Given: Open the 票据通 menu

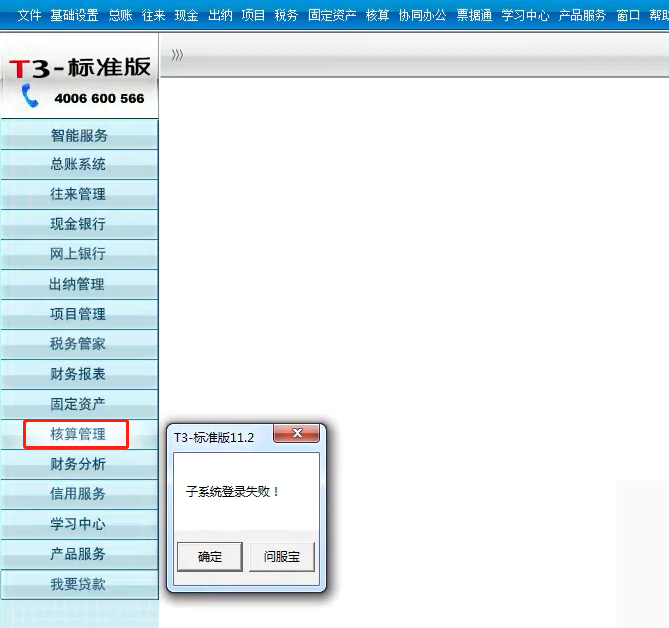Looking at the screenshot, I should coord(474,15).
